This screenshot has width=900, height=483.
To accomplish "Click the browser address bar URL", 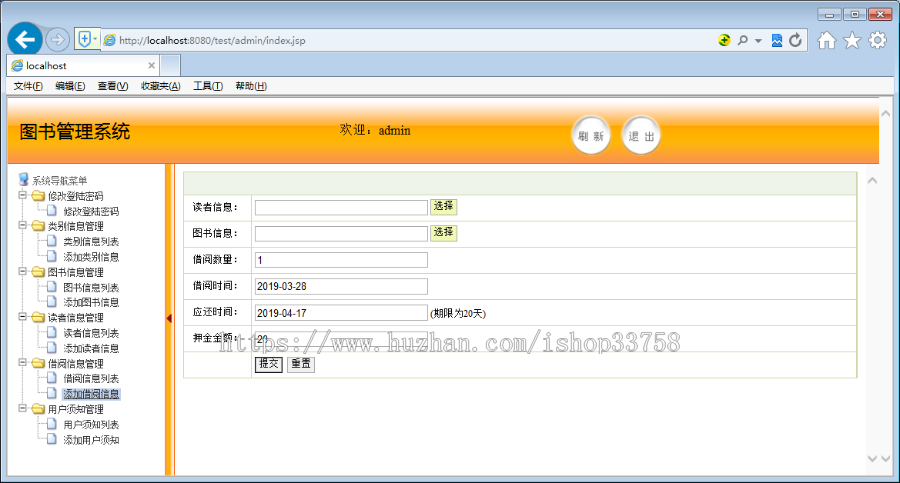I will click(x=212, y=41).
